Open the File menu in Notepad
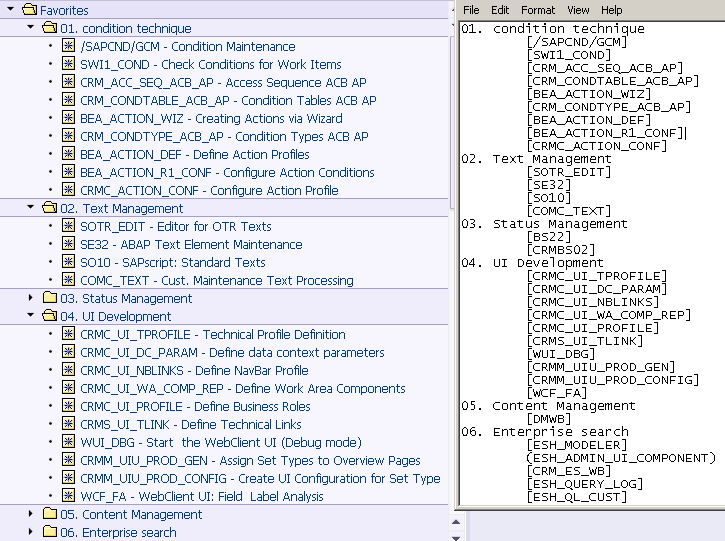 [471, 10]
